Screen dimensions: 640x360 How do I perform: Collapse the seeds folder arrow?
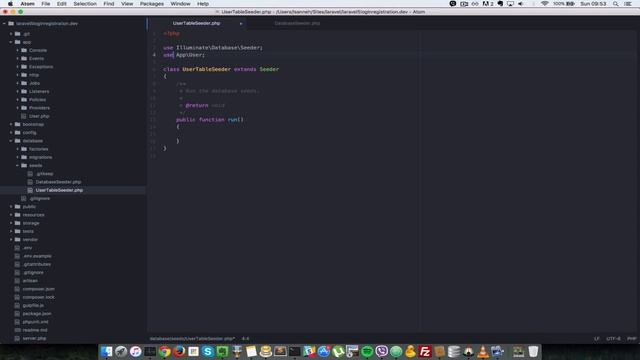pyautogui.click(x=18, y=165)
